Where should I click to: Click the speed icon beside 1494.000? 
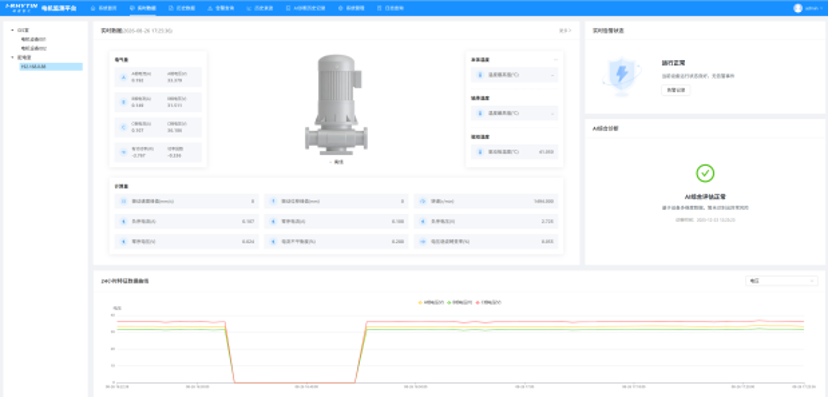422,201
